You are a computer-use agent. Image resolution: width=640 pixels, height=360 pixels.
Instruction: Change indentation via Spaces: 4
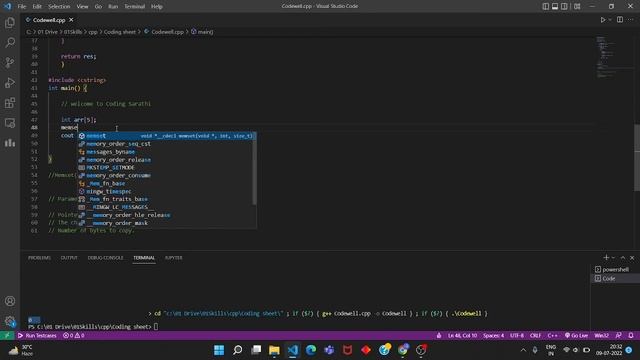[x=493, y=336]
